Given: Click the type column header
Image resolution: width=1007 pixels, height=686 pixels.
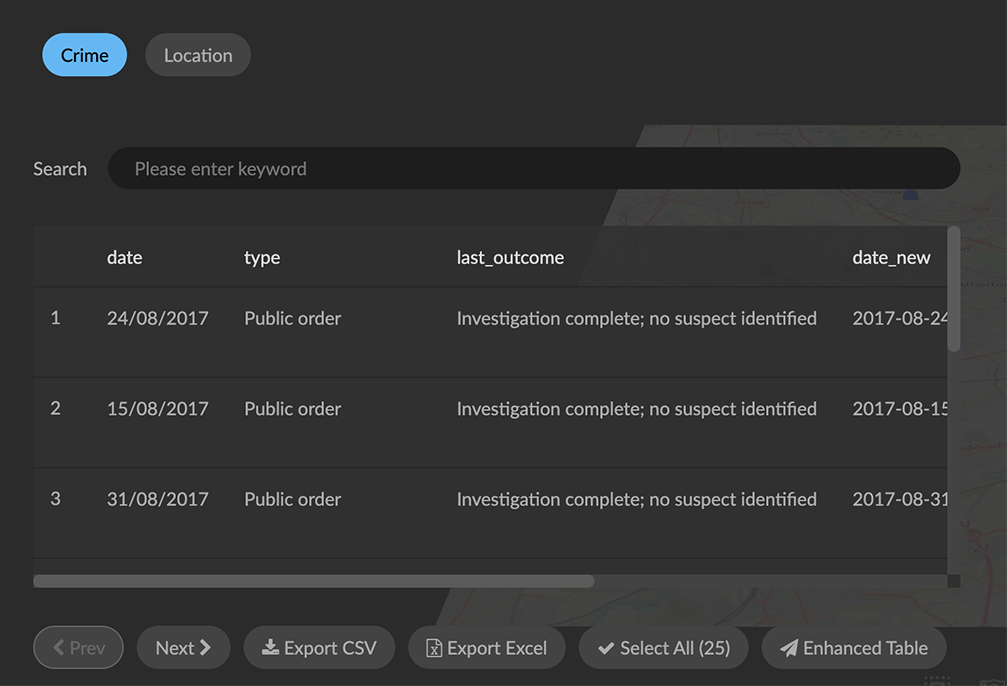Looking at the screenshot, I should point(262,257).
